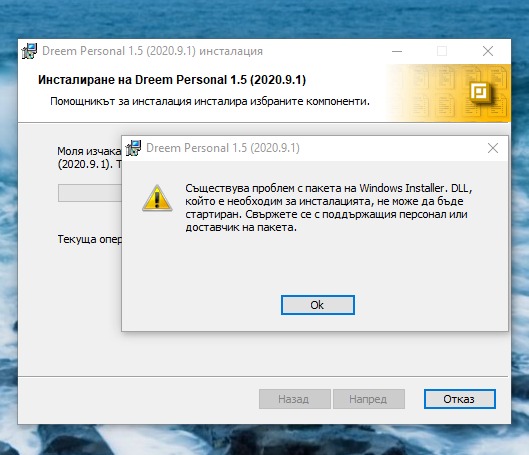This screenshot has height=455, width=529.
Task: Click text Помощникът за инсталация инсталира избраните компоненти
Action: tap(210, 101)
